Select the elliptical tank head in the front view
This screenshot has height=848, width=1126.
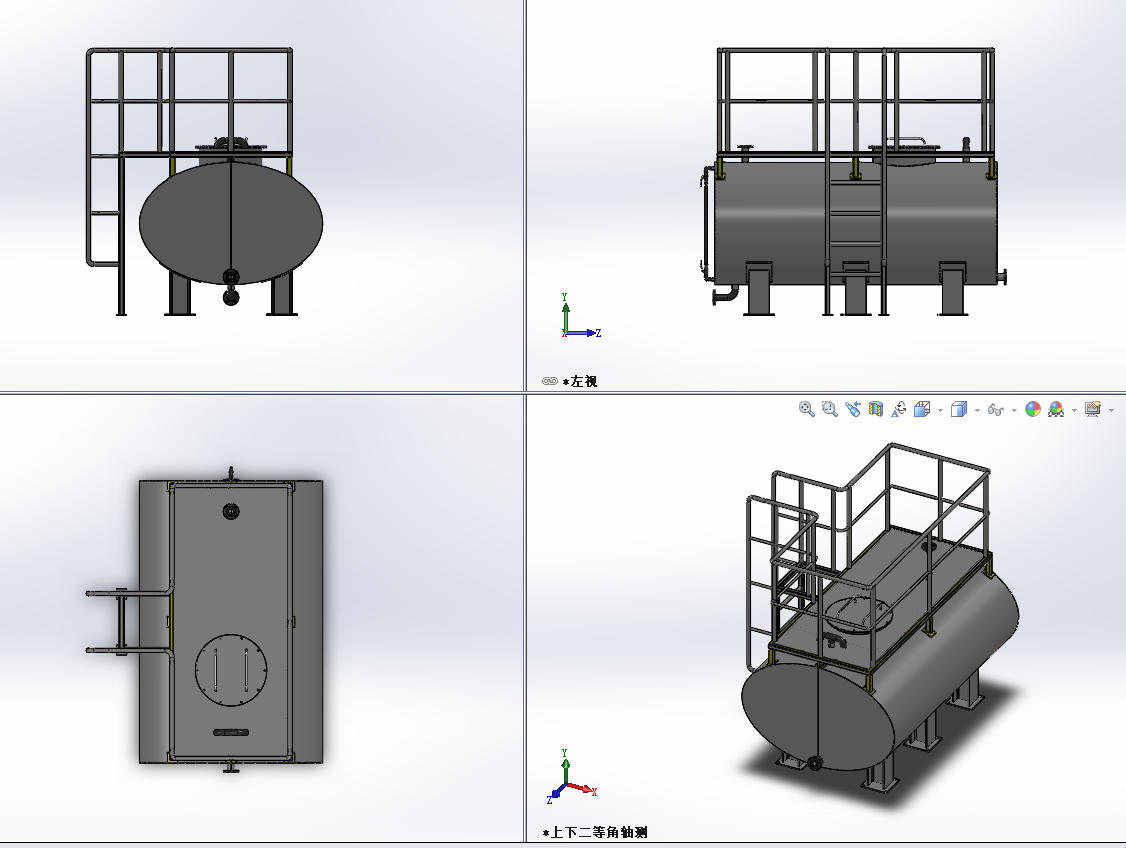pyautogui.click(x=231, y=223)
